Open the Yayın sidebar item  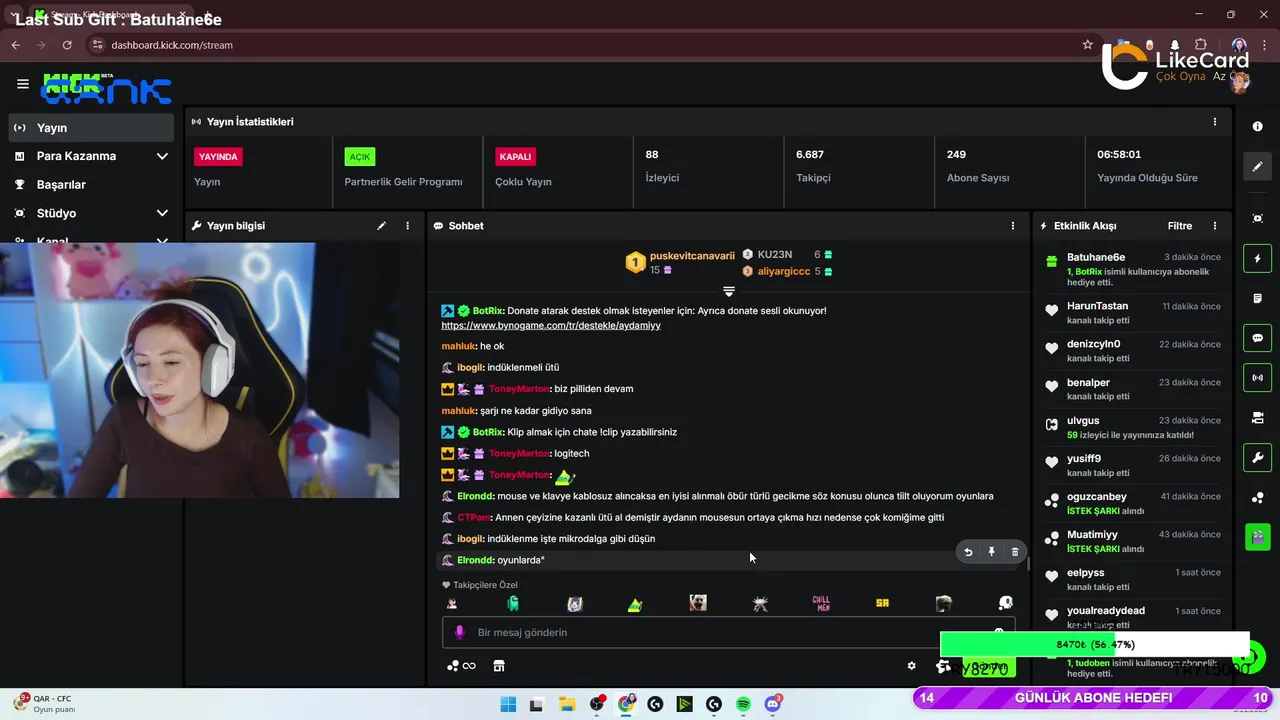click(x=91, y=128)
